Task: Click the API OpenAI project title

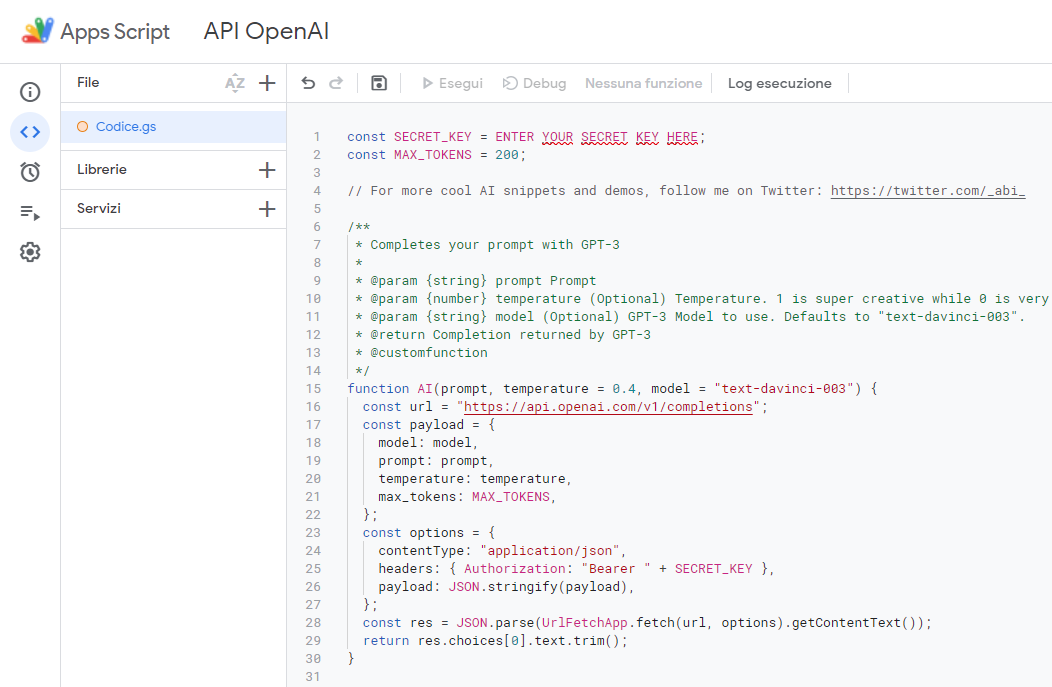Action: (x=266, y=31)
